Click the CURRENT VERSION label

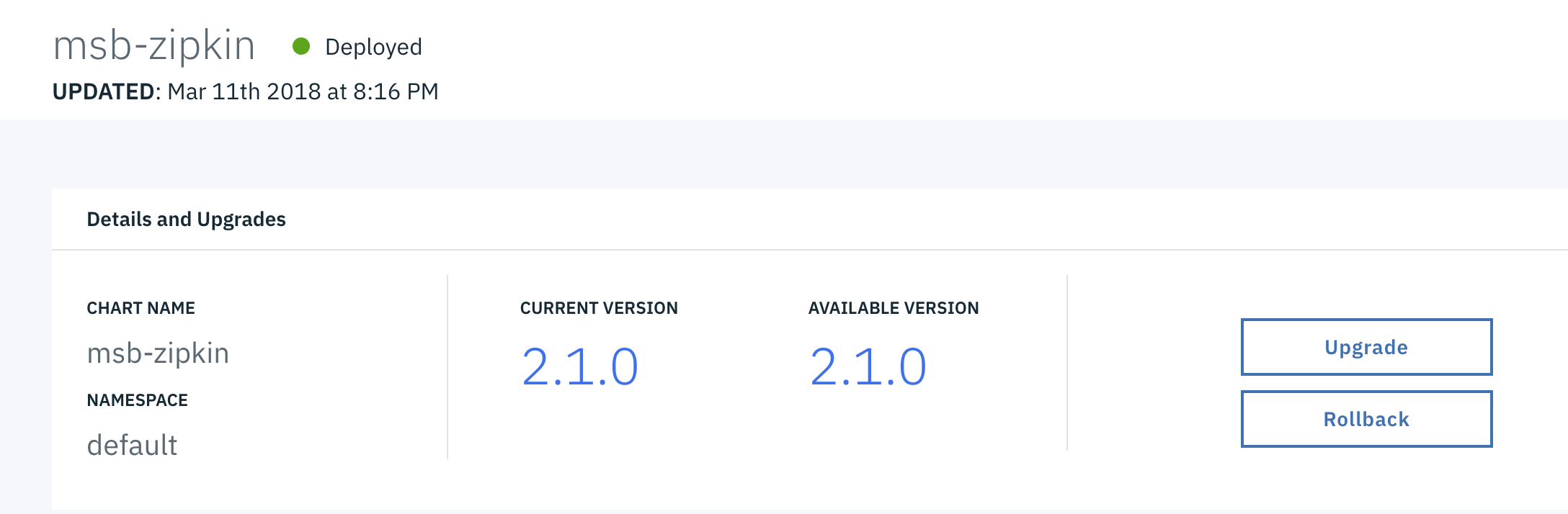[599, 308]
